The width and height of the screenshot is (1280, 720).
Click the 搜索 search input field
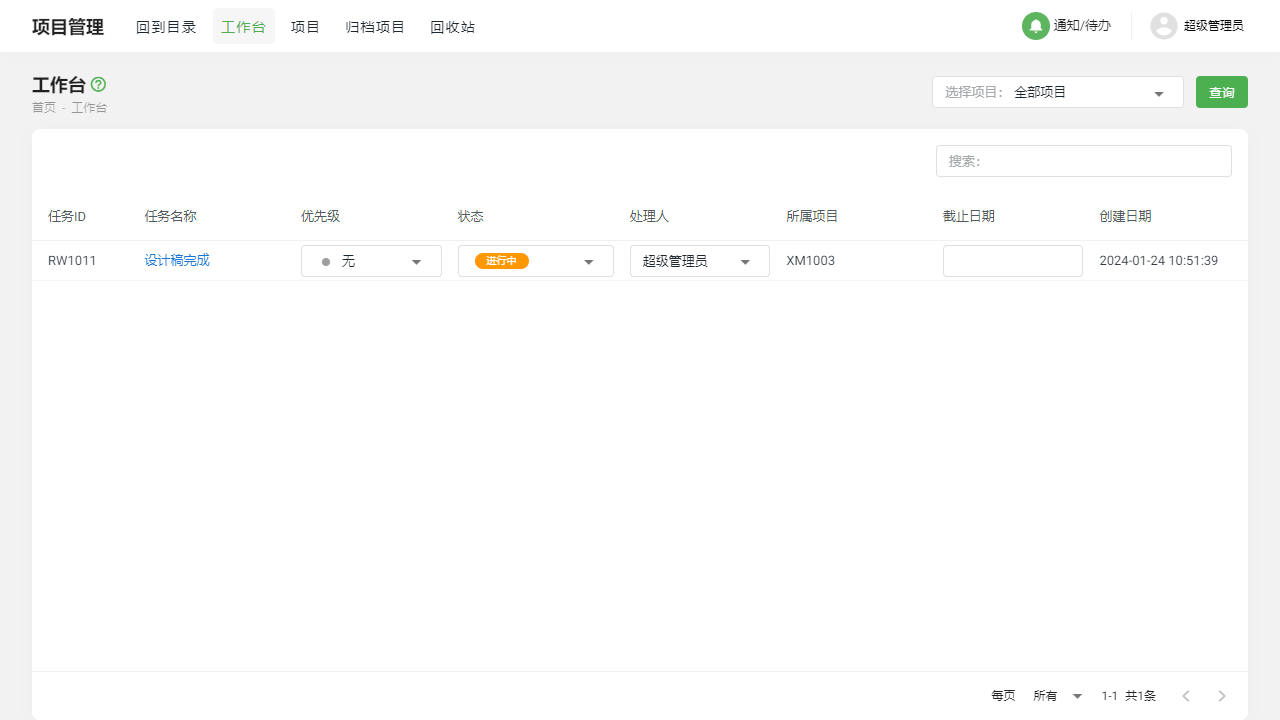(1083, 161)
